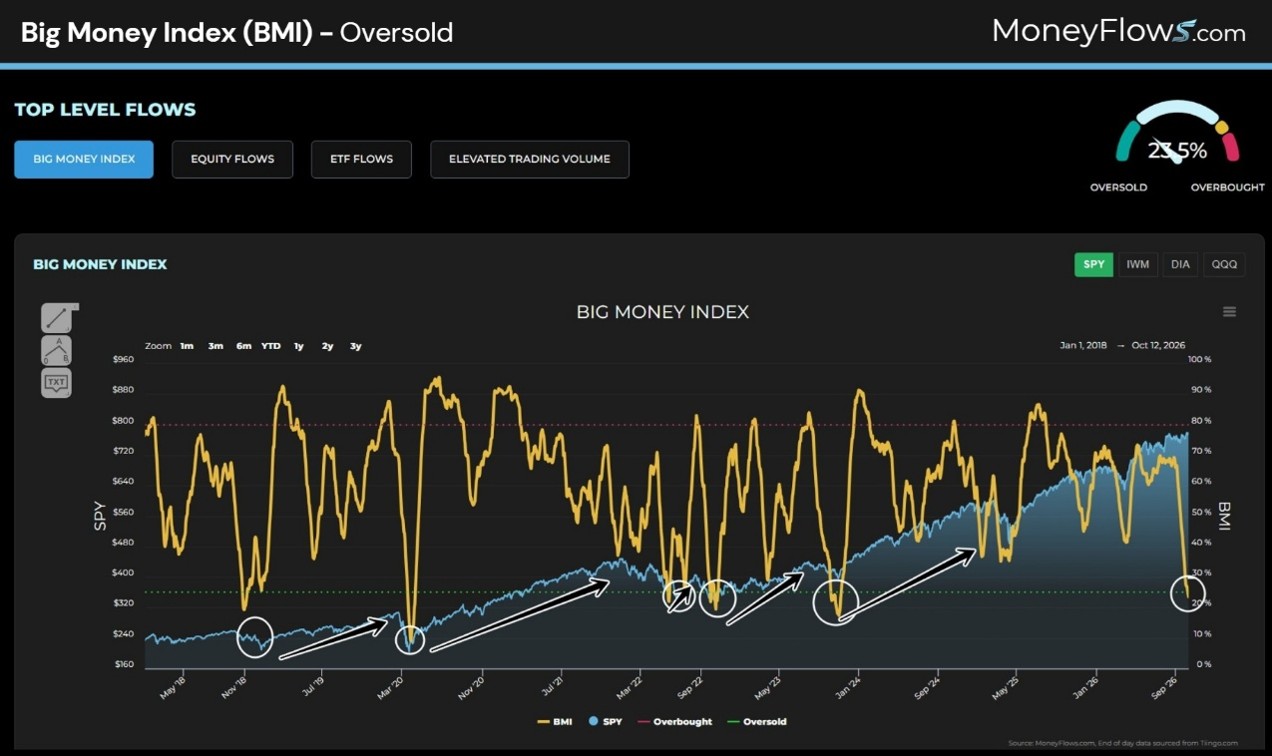
Task: Toggle BMI series in the legend
Action: [554, 721]
